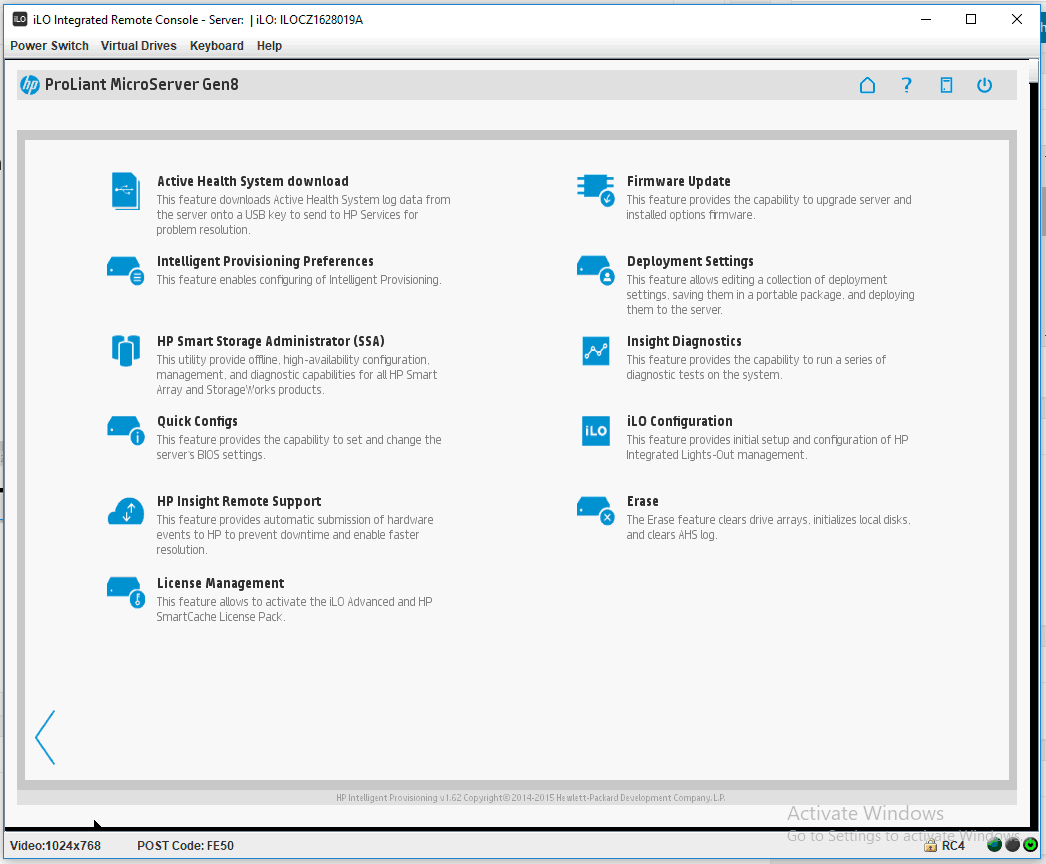Image resolution: width=1046 pixels, height=864 pixels.
Task: Click the dark middle status indicator
Action: tap(1012, 845)
